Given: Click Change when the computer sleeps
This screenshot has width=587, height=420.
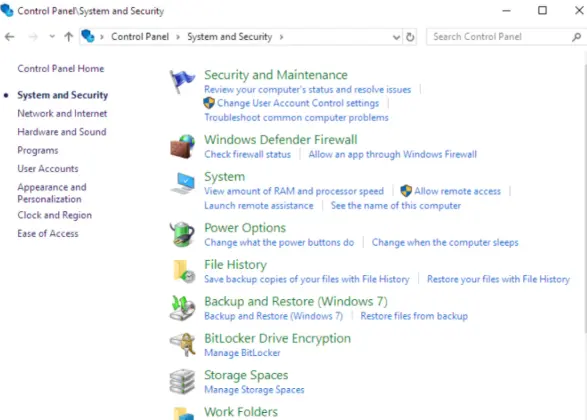Looking at the screenshot, I should pyautogui.click(x=445, y=243).
